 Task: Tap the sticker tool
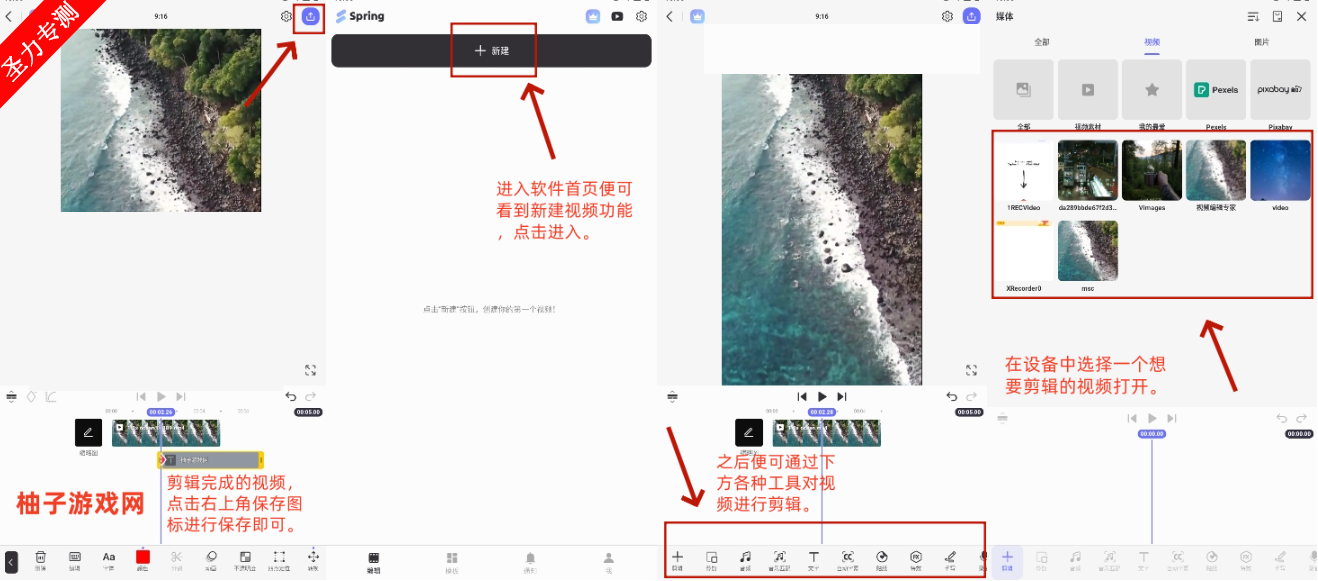click(882, 559)
